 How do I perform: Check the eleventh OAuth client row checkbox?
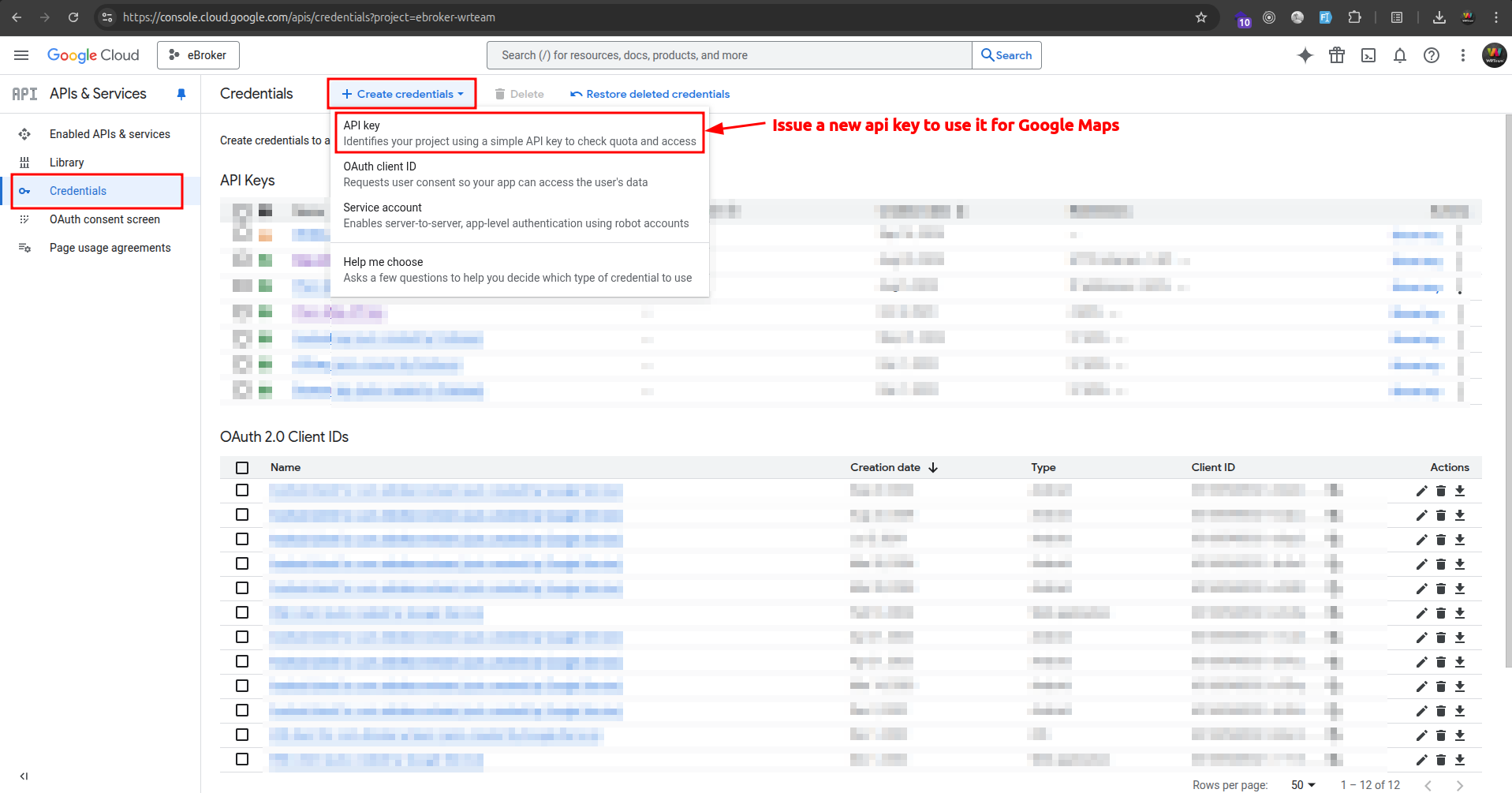coord(242,735)
